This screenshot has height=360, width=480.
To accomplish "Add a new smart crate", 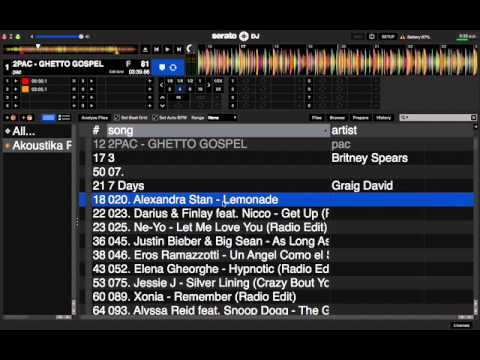I will [27, 118].
